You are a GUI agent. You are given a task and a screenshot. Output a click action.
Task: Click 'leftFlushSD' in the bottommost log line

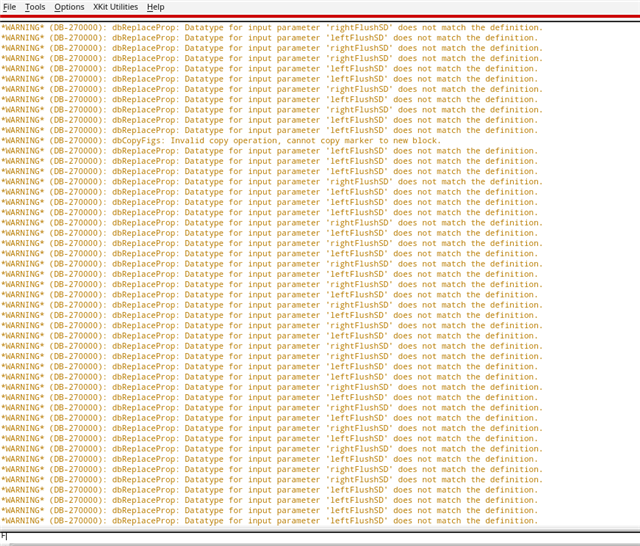click(x=357, y=520)
